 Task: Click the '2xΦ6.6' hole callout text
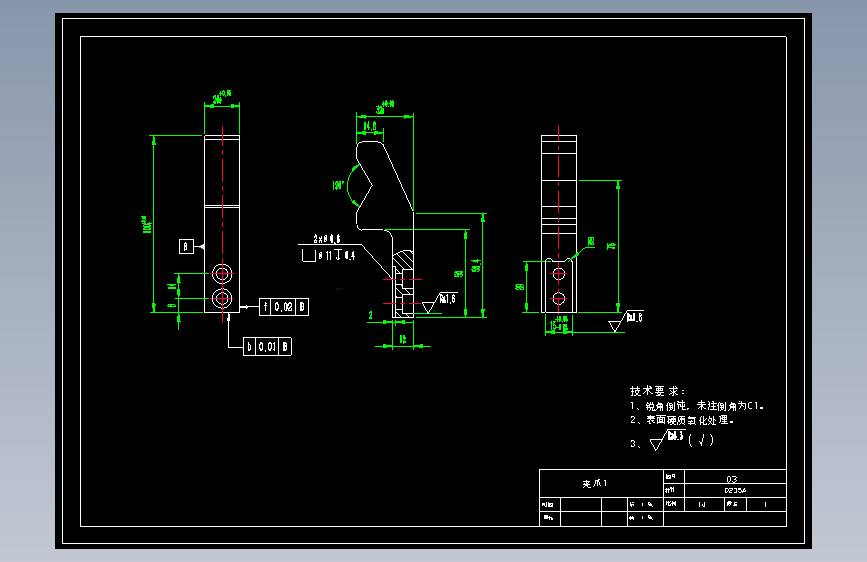tap(327, 239)
